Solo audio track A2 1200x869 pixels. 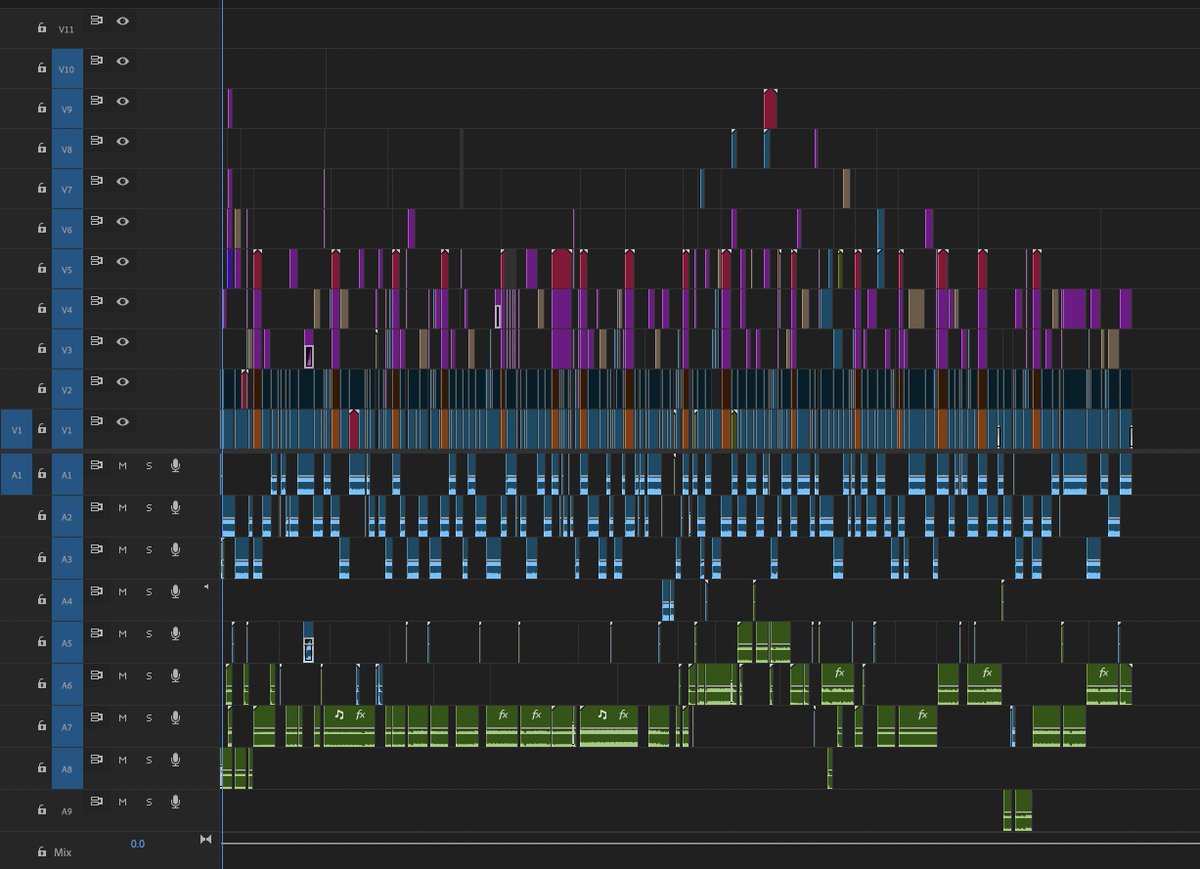pyautogui.click(x=148, y=507)
